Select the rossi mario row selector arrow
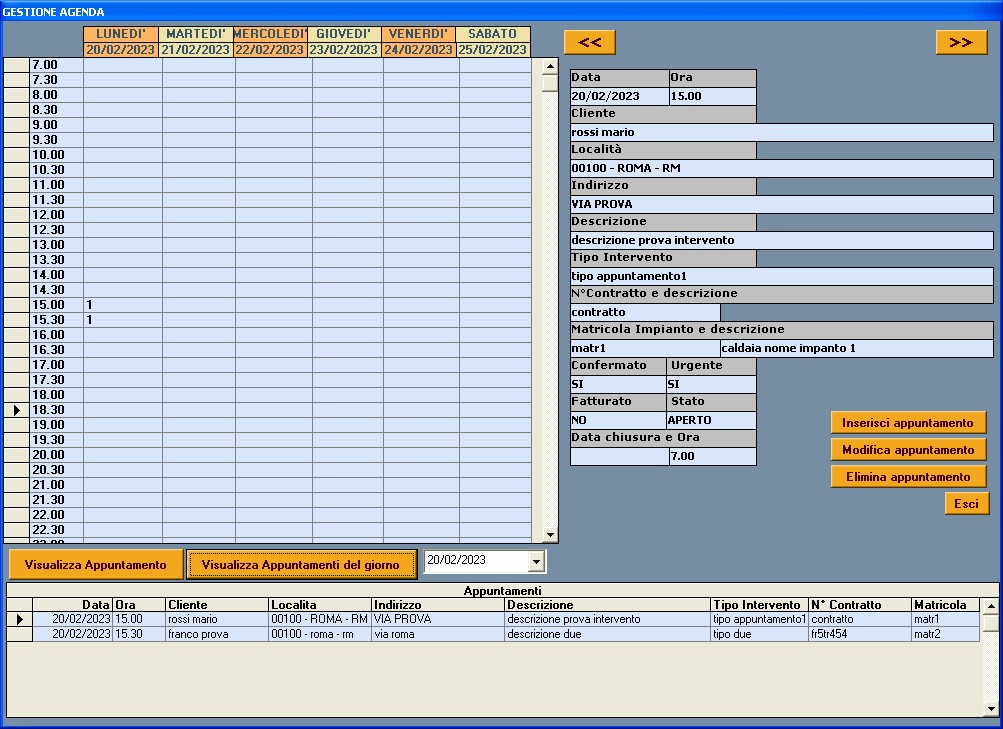Viewport: 1003px width, 729px height. [20, 619]
